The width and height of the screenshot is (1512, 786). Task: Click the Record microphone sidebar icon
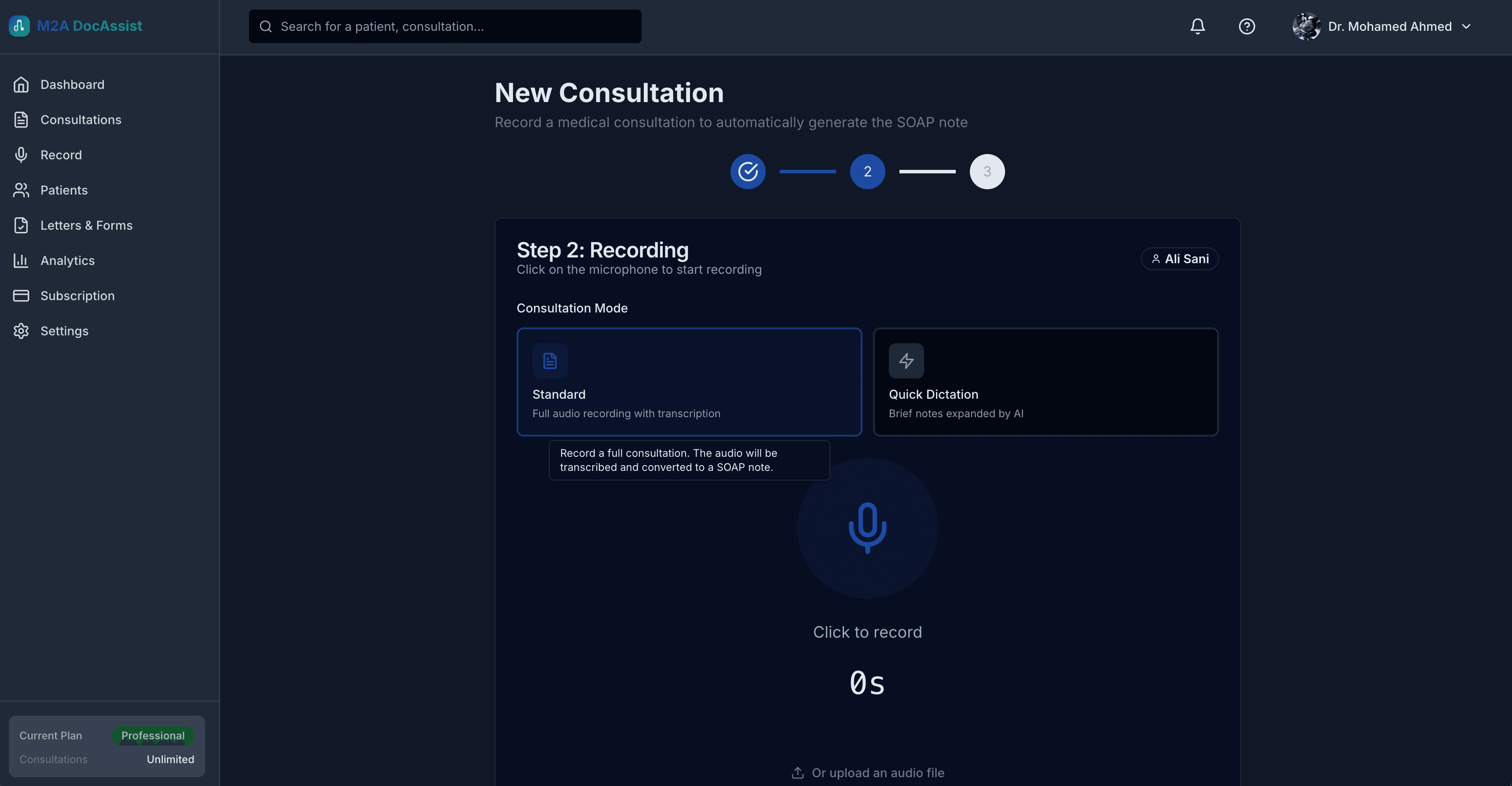tap(21, 155)
